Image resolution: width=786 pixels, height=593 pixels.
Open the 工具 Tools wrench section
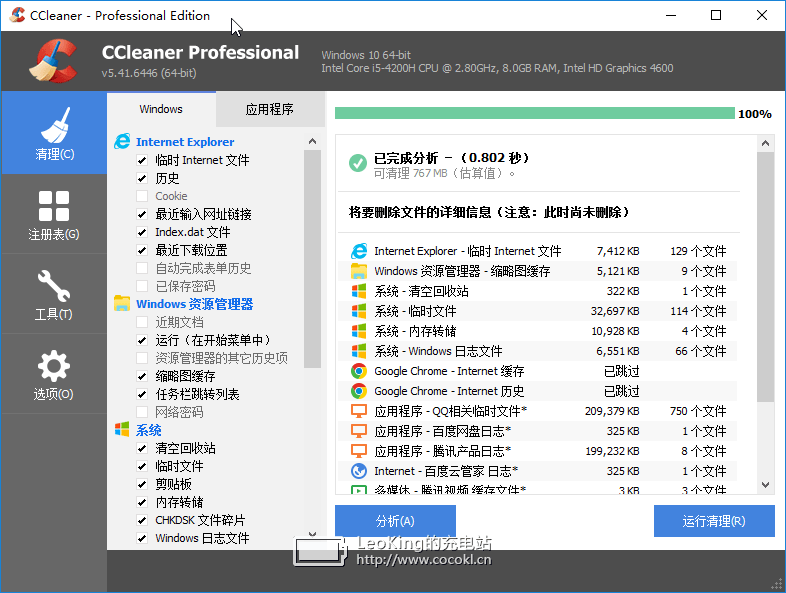pos(54,295)
